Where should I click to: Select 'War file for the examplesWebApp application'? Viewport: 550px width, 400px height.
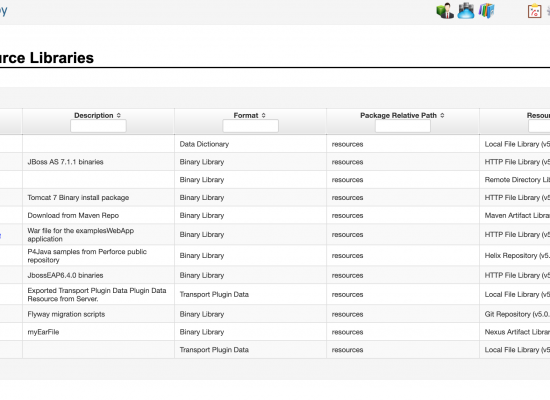[81, 235]
